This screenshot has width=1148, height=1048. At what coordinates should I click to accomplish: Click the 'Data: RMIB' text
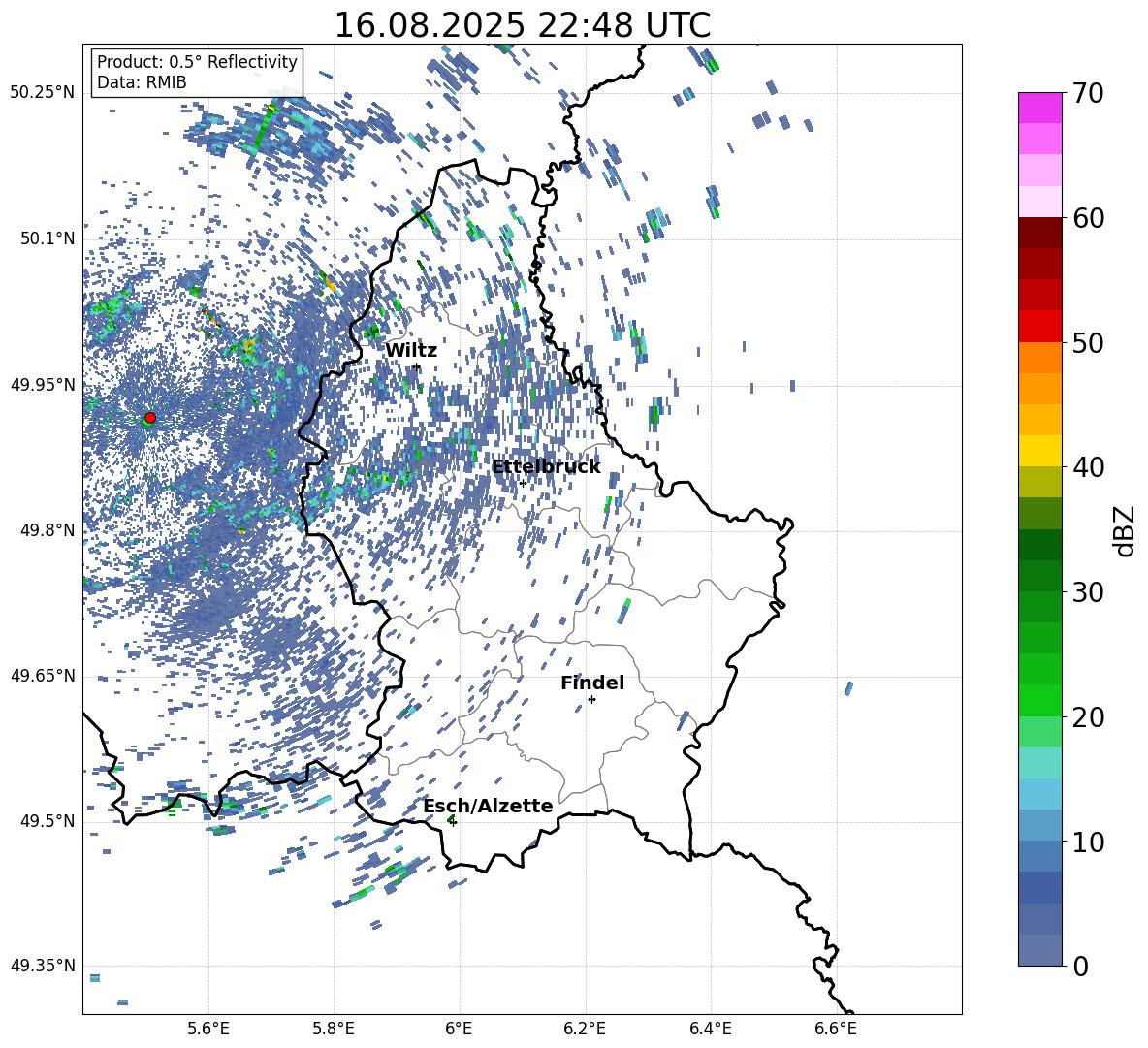[142, 82]
